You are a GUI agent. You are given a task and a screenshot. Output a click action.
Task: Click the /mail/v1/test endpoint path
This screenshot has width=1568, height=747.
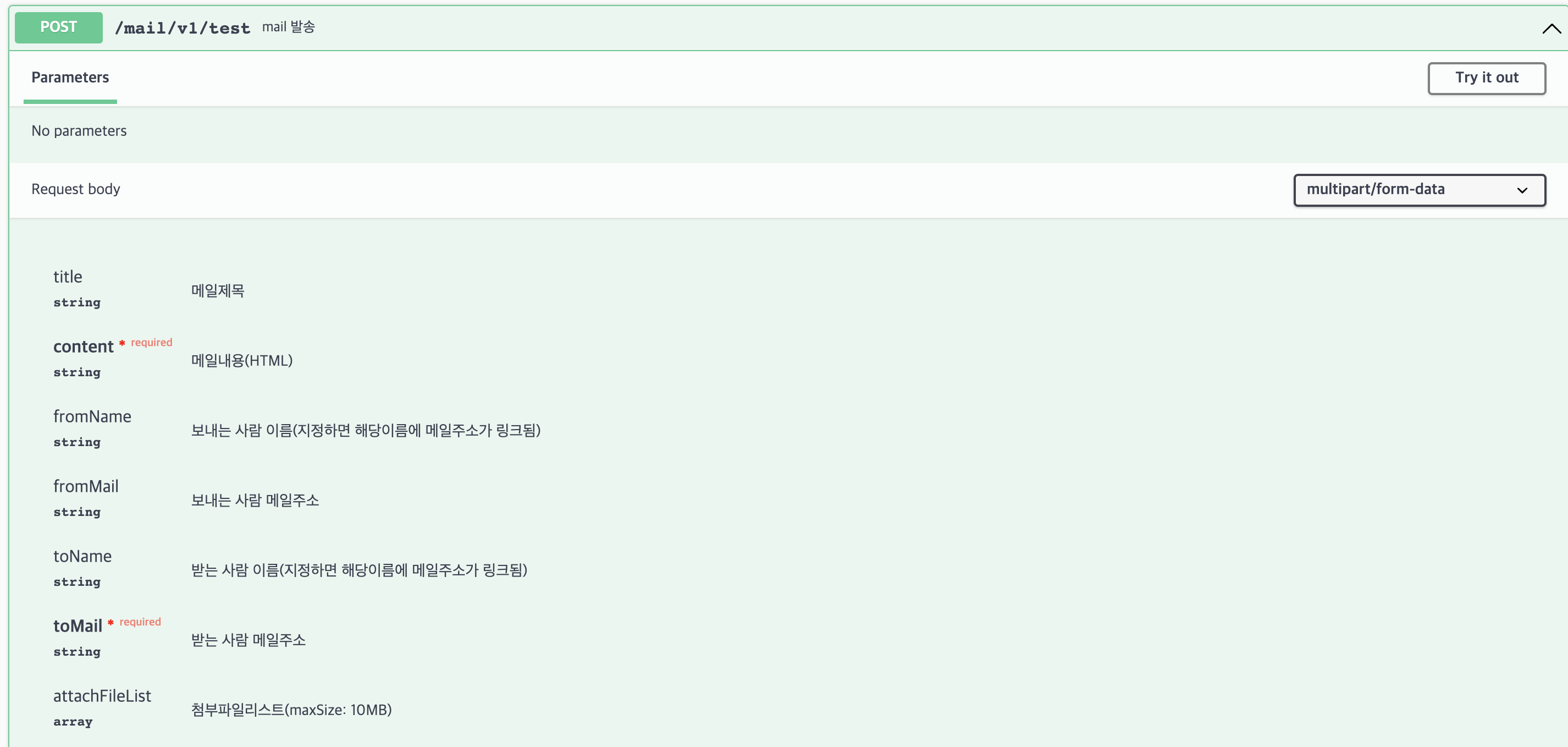pos(182,29)
